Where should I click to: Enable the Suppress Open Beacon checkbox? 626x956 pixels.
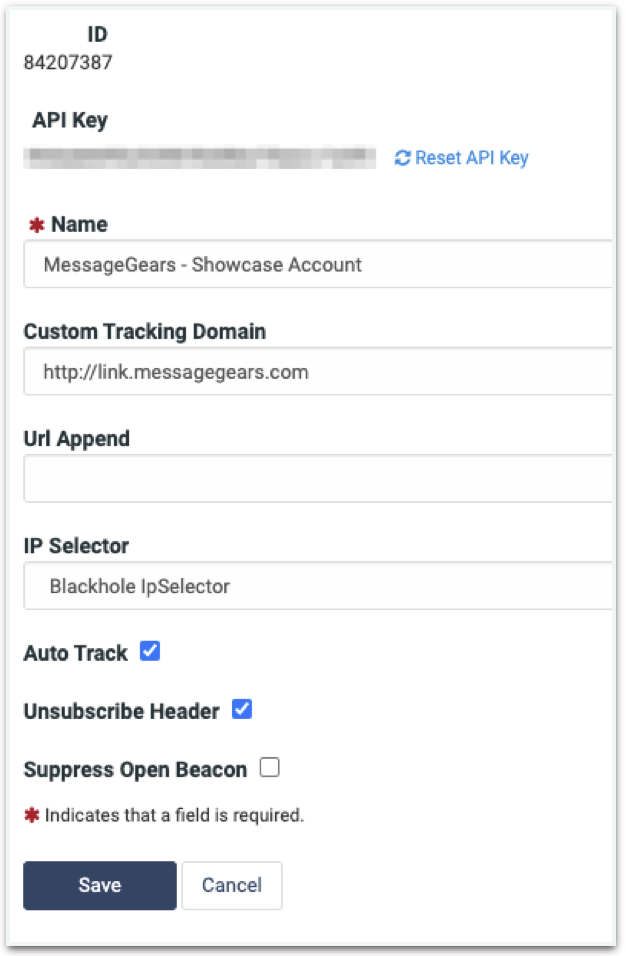pos(269,768)
